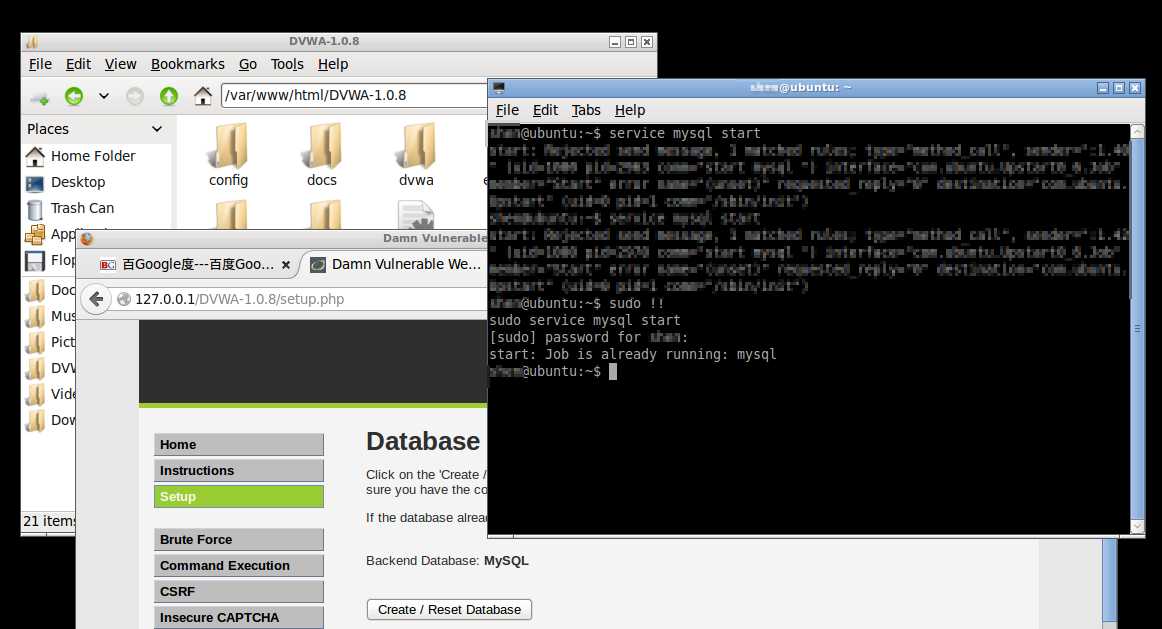Click Home in DVWA sidebar

tap(239, 445)
